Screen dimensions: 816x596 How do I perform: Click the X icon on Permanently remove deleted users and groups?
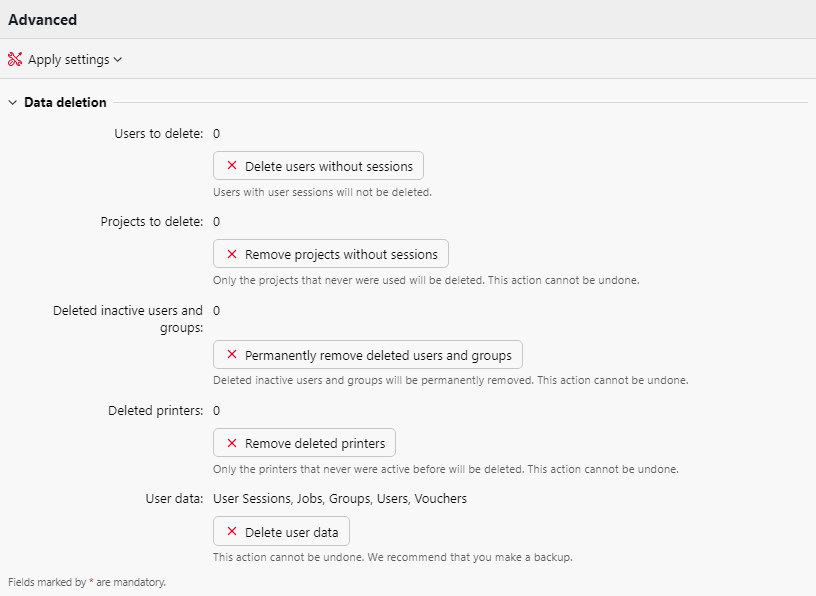coord(231,354)
